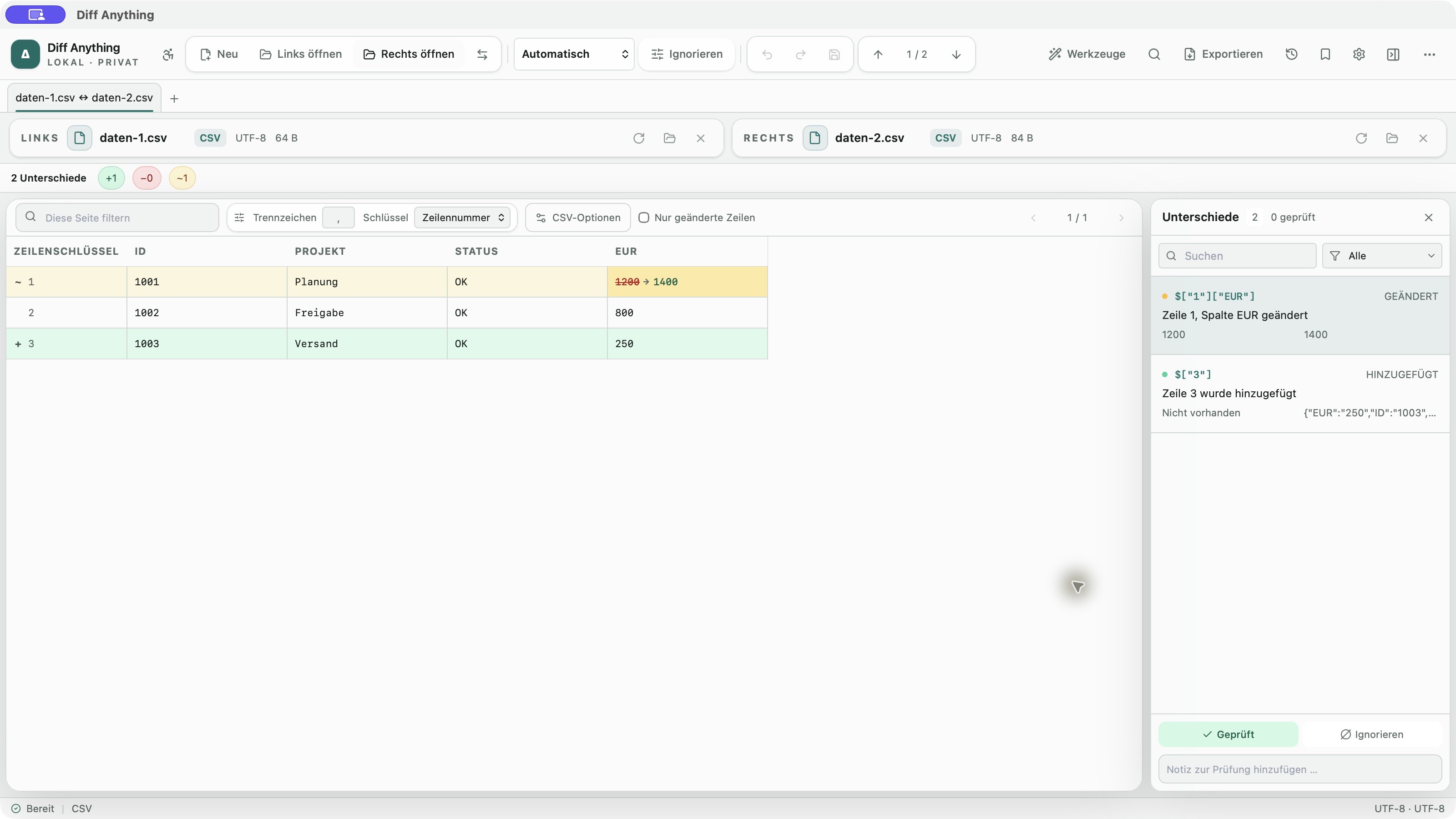Click Links öffnen

[301, 54]
